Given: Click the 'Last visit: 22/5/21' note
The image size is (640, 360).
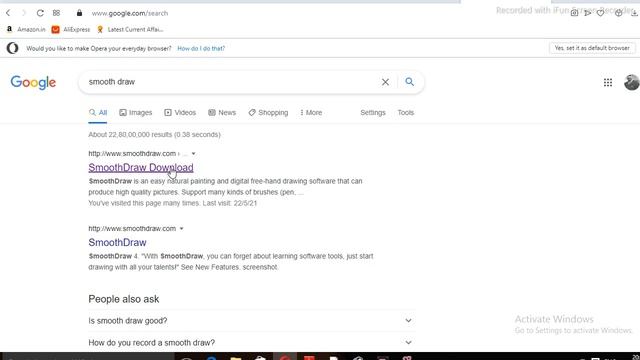Looking at the screenshot, I should pos(230,203).
